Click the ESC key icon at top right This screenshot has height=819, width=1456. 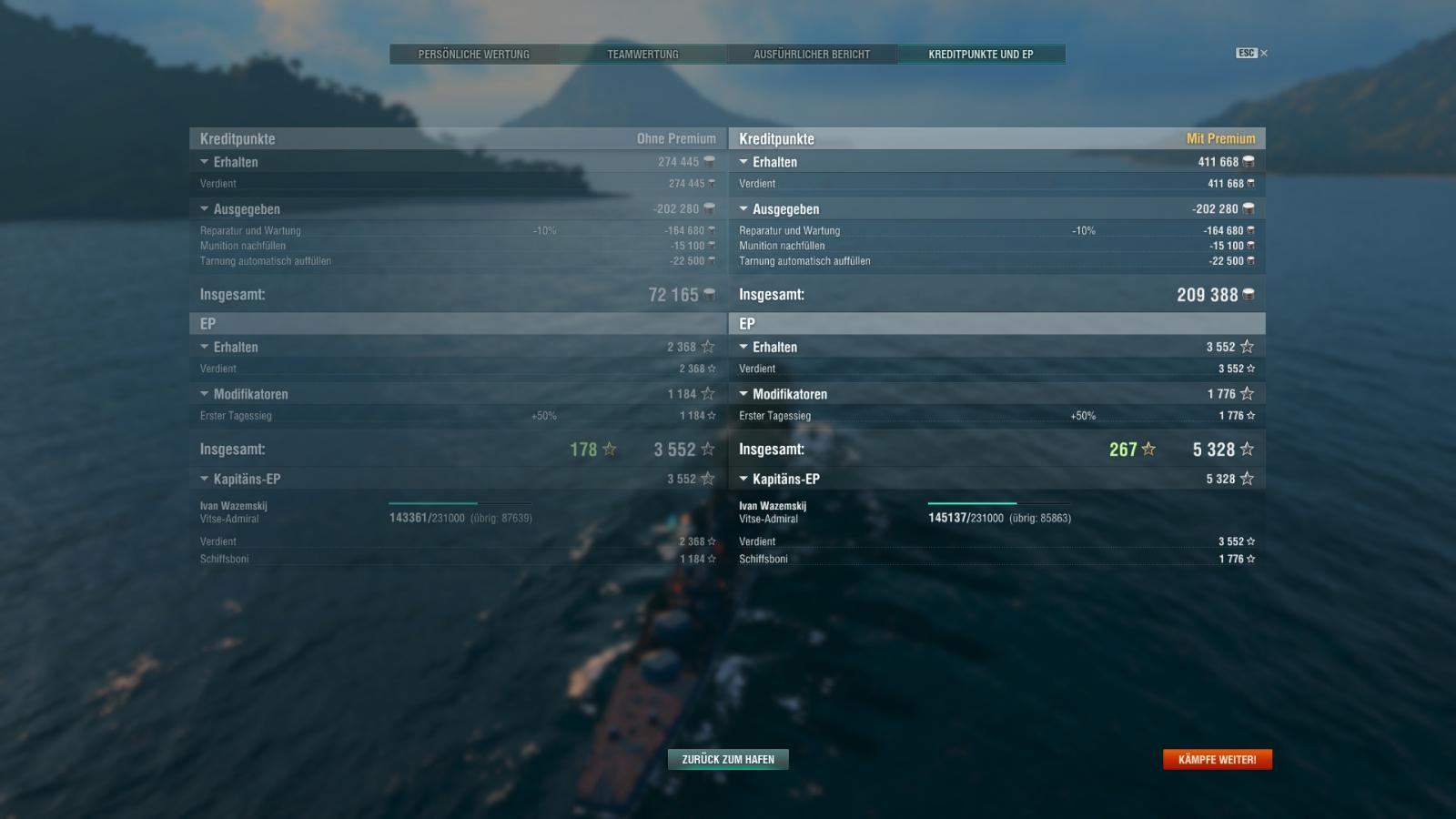tap(1246, 53)
